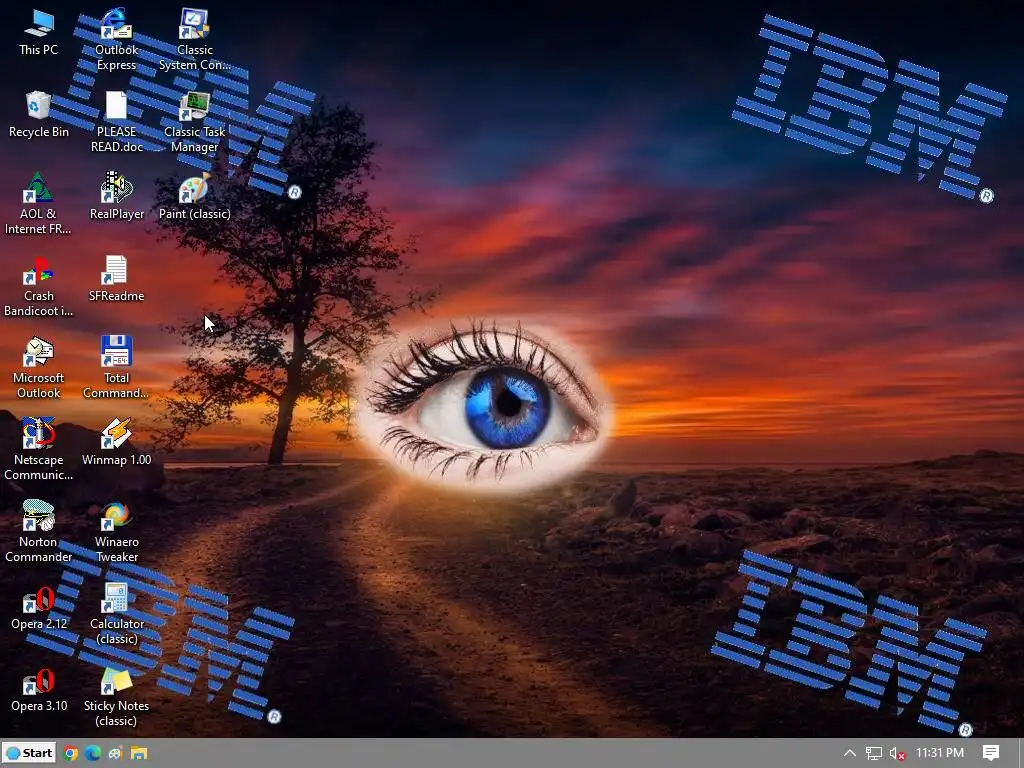This screenshot has width=1024, height=768.
Task: Select the Netscape Communicator shortcut
Action: click(x=39, y=449)
